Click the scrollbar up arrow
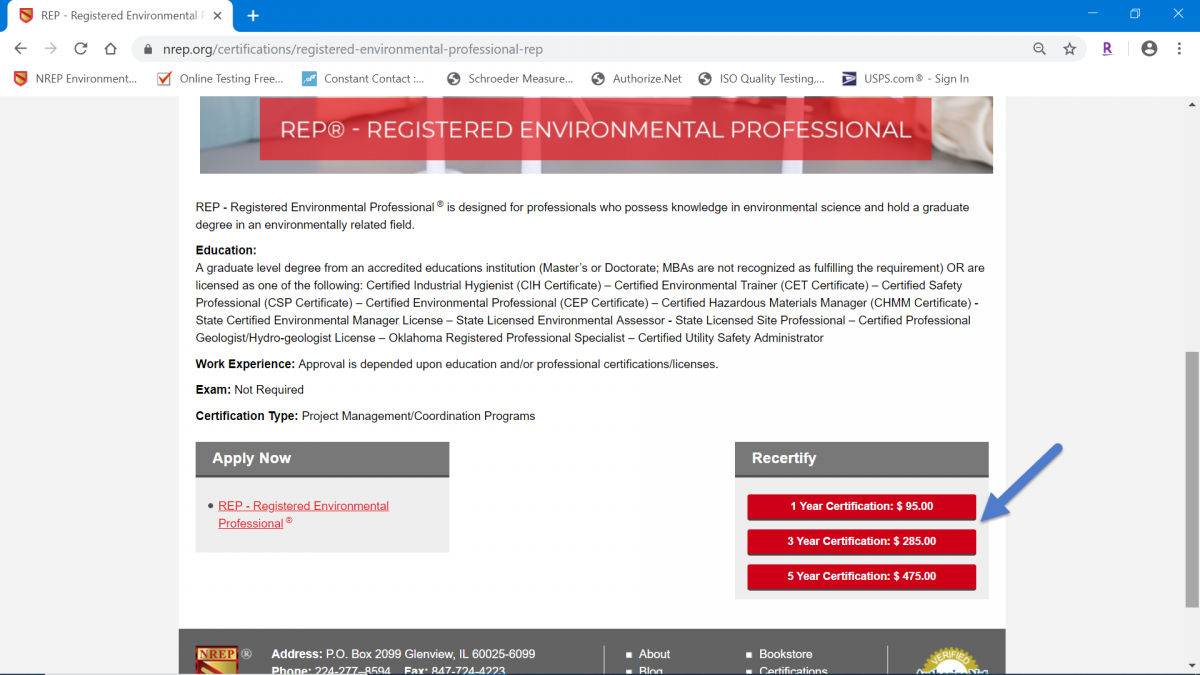 1192,104
